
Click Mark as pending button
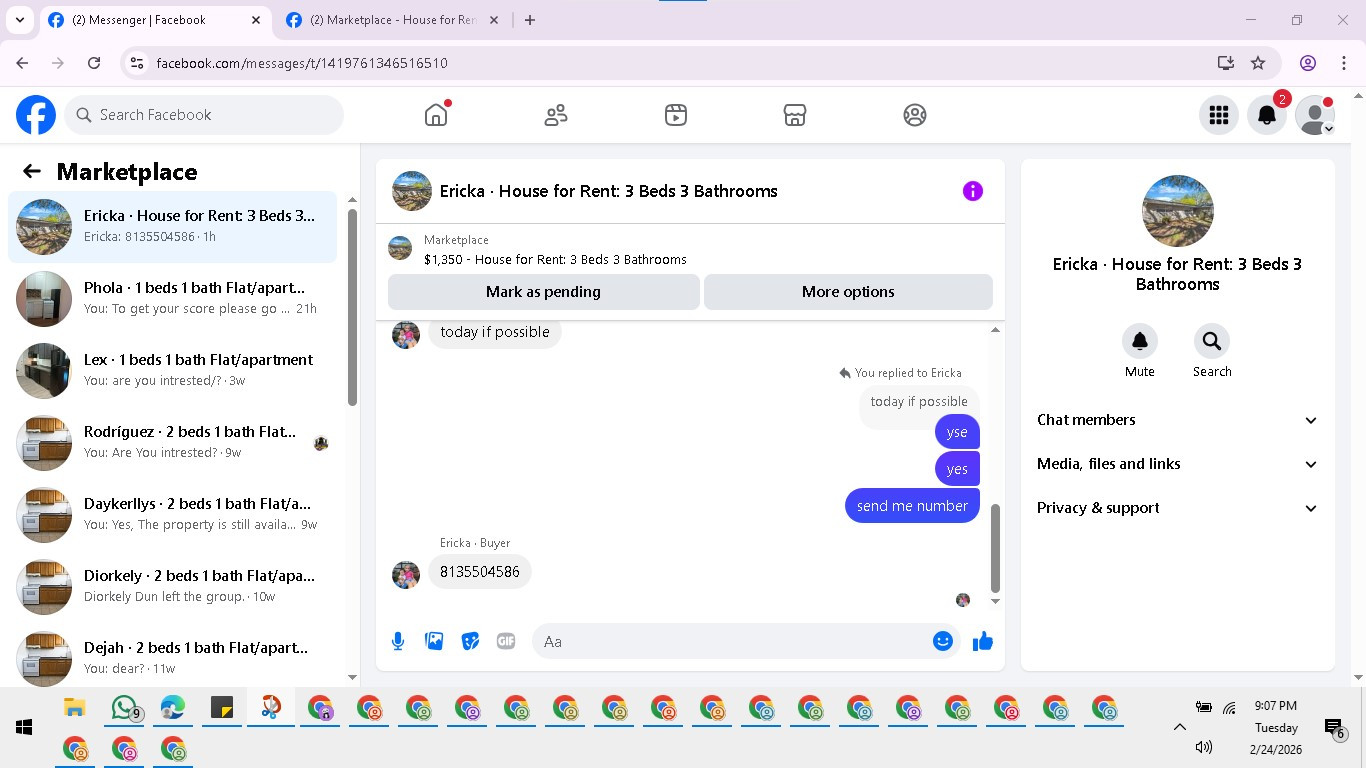tap(543, 292)
